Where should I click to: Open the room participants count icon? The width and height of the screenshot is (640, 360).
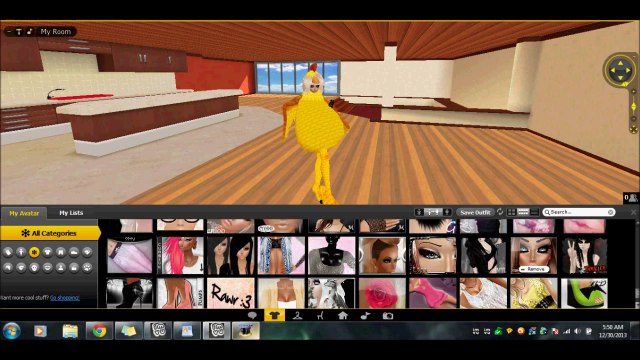pyautogui.click(x=631, y=198)
